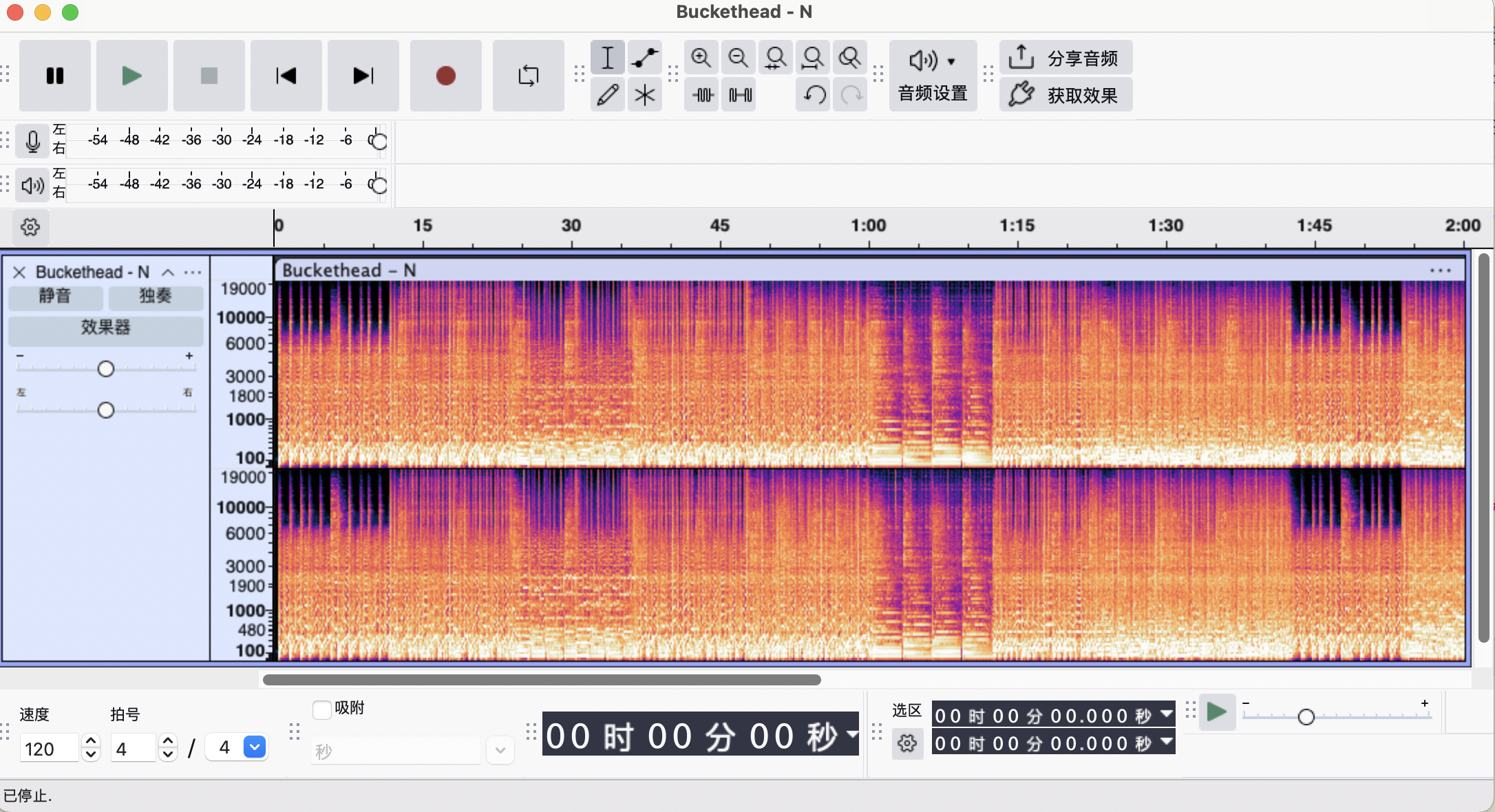Click the track gain slider knob
The image size is (1495, 812).
click(x=105, y=369)
